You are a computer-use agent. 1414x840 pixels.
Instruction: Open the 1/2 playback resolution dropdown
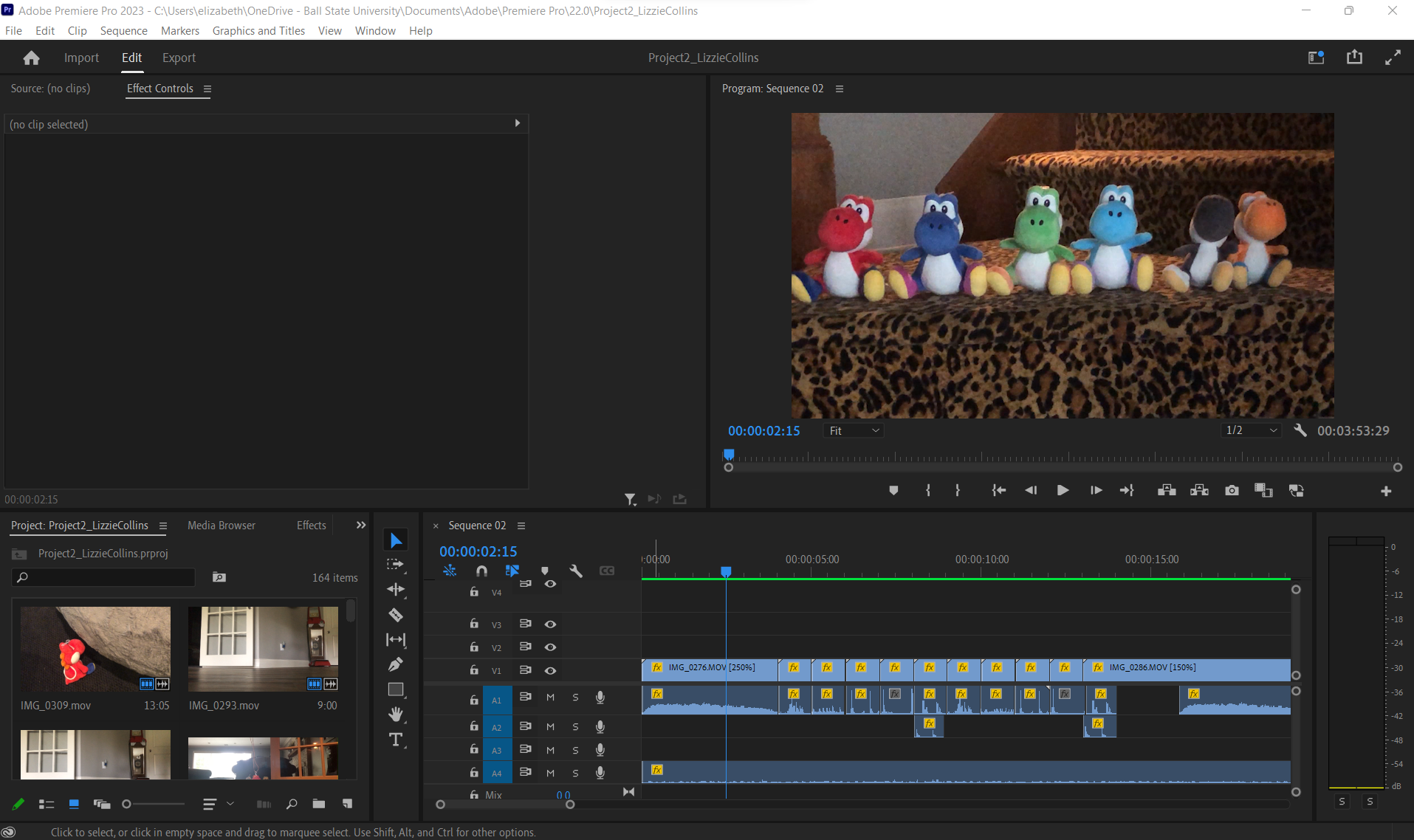[x=1251, y=430]
